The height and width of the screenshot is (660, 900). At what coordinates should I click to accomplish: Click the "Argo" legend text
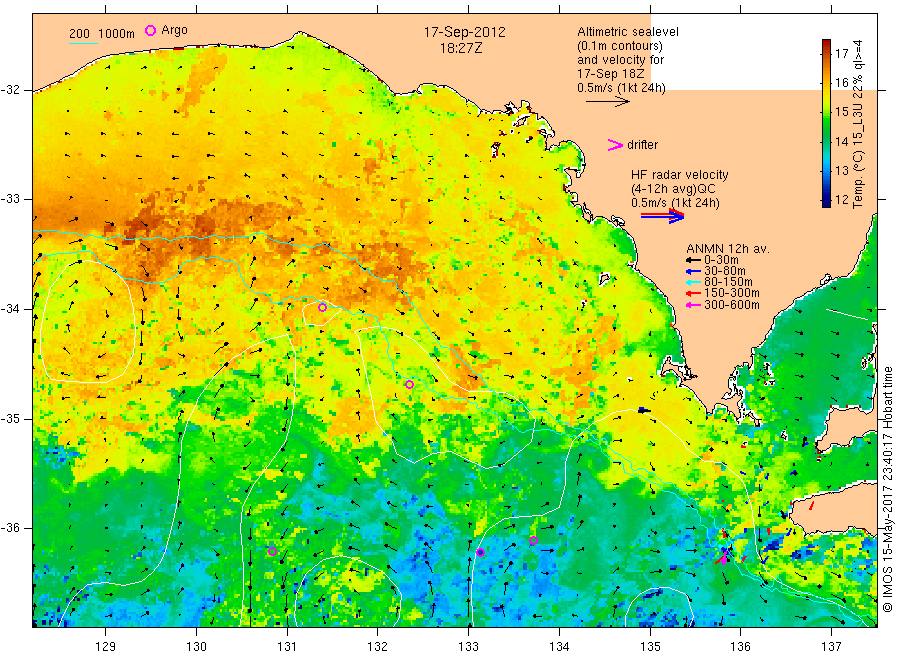174,30
